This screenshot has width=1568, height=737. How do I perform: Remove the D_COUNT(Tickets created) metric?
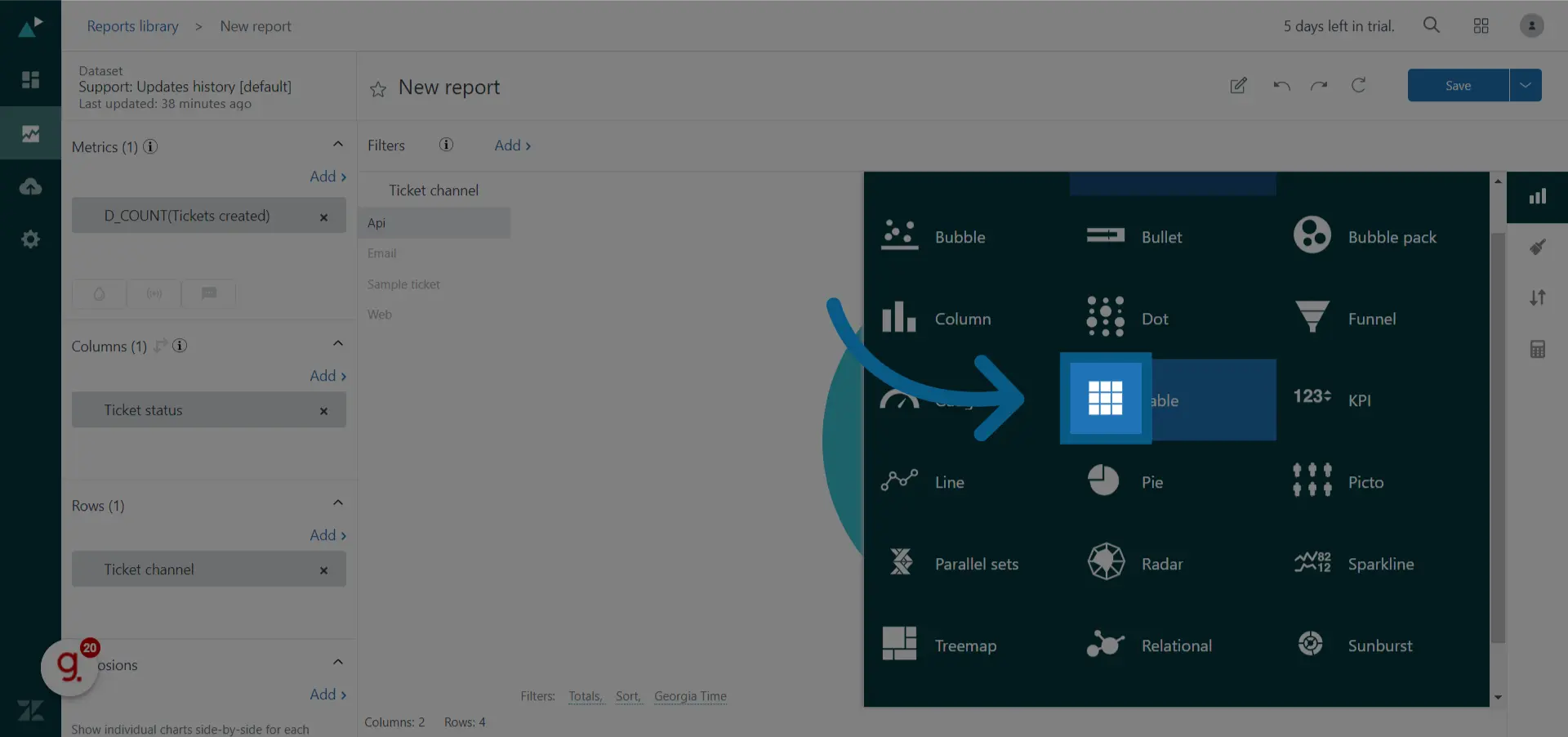323,217
